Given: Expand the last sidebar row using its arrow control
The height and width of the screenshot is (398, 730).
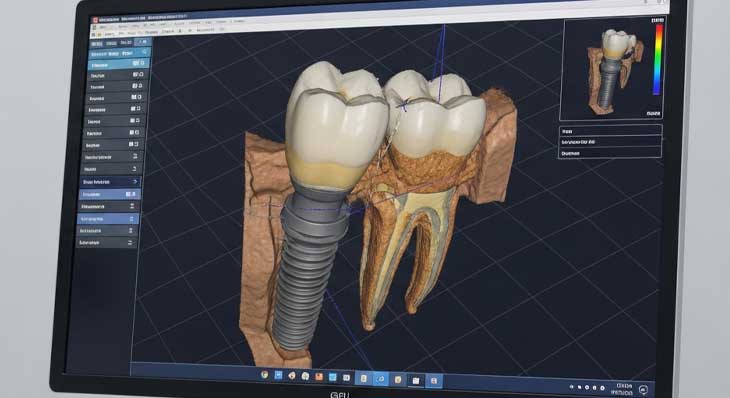Looking at the screenshot, I should click(130, 243).
